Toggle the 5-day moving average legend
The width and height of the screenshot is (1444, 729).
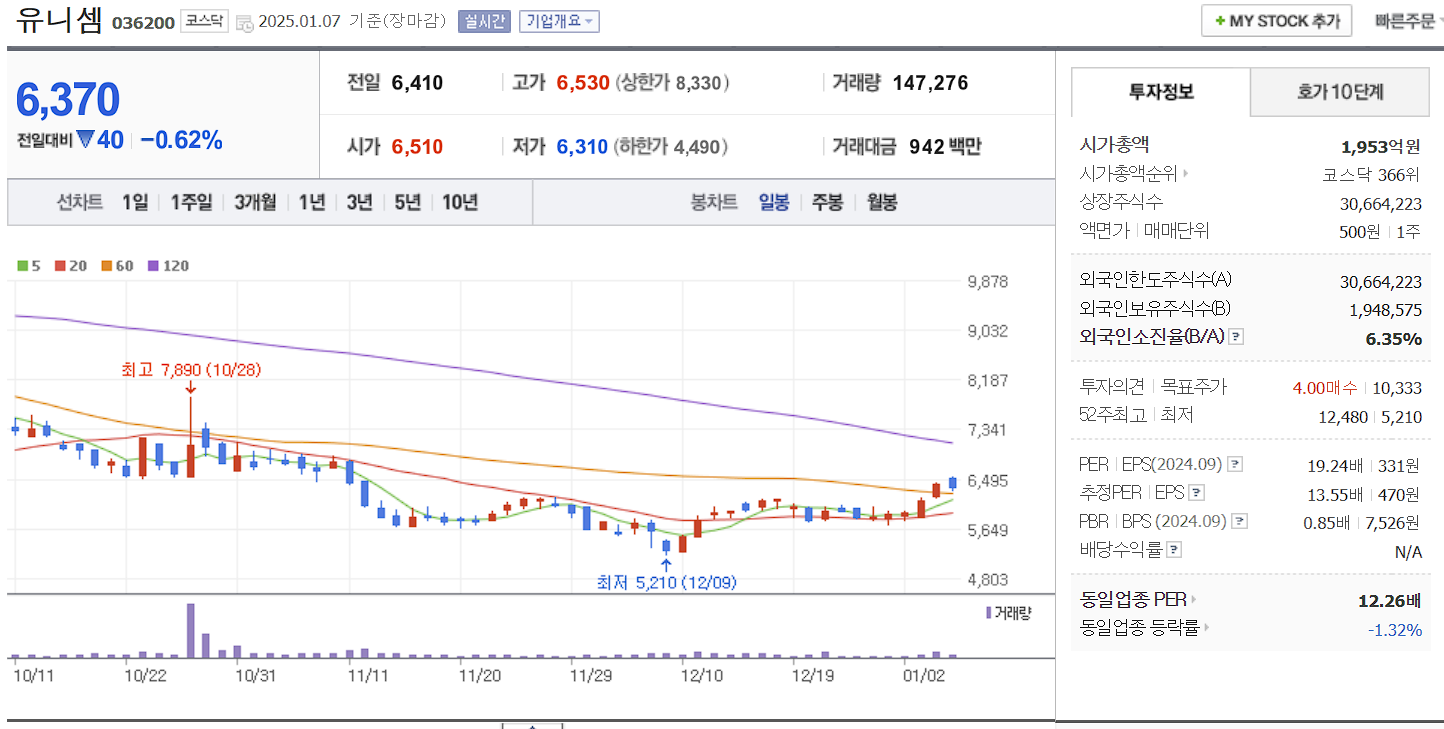(x=25, y=266)
